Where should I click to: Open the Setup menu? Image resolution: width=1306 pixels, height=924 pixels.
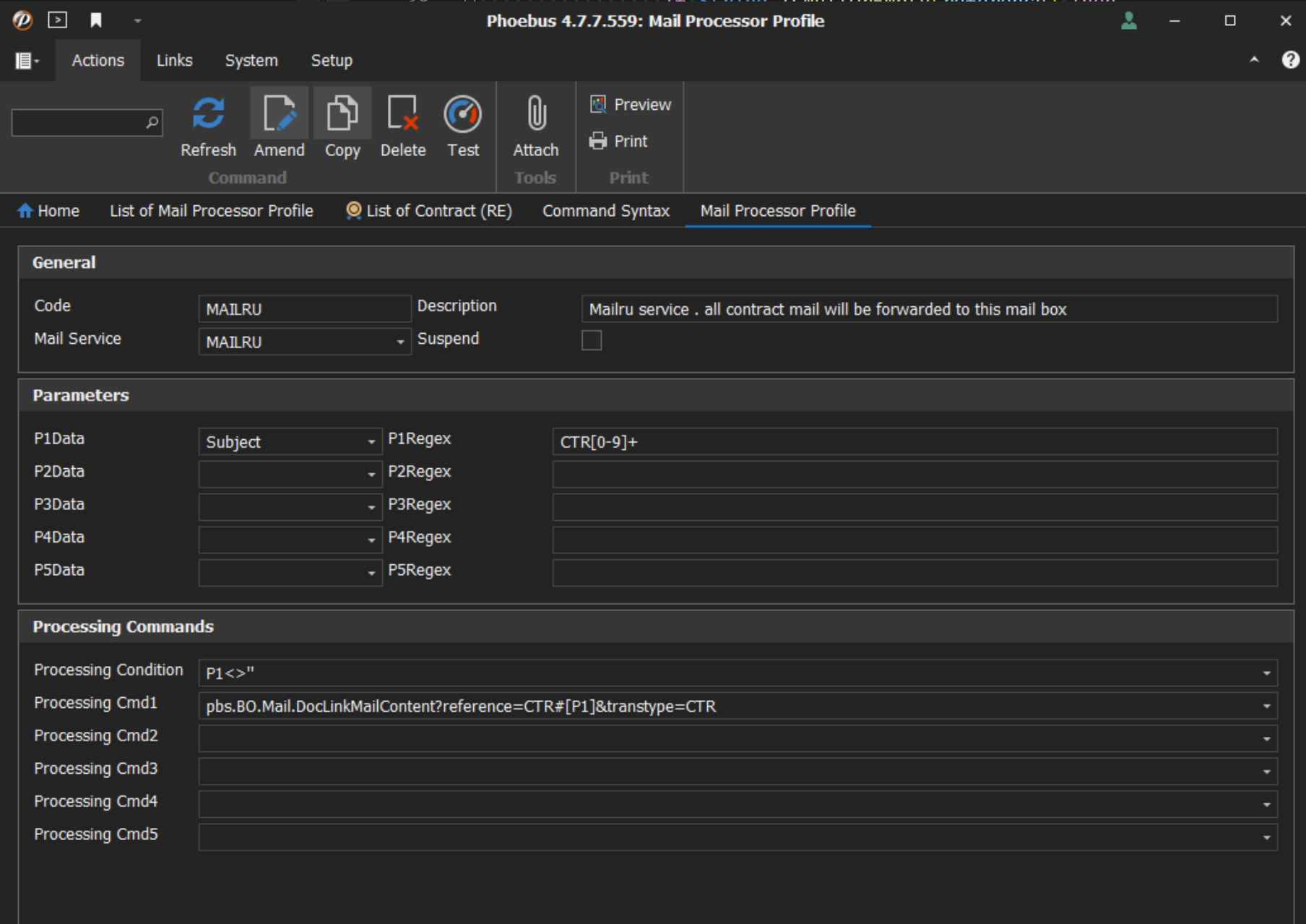coord(331,60)
